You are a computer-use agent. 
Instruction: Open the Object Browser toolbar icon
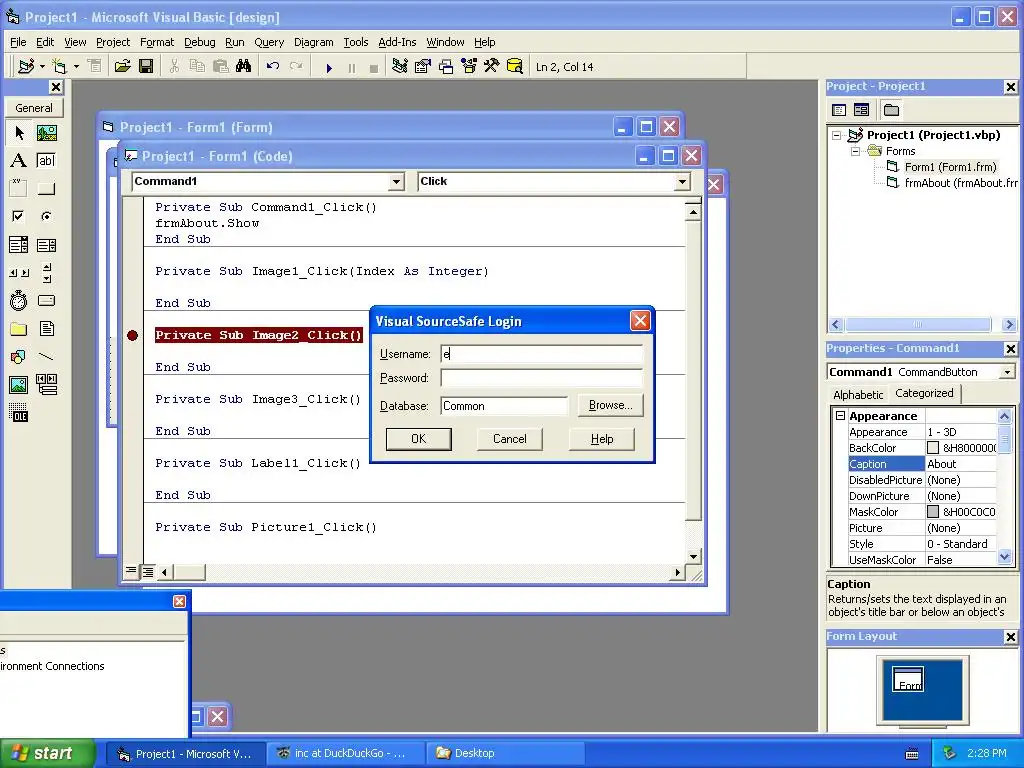(x=469, y=67)
